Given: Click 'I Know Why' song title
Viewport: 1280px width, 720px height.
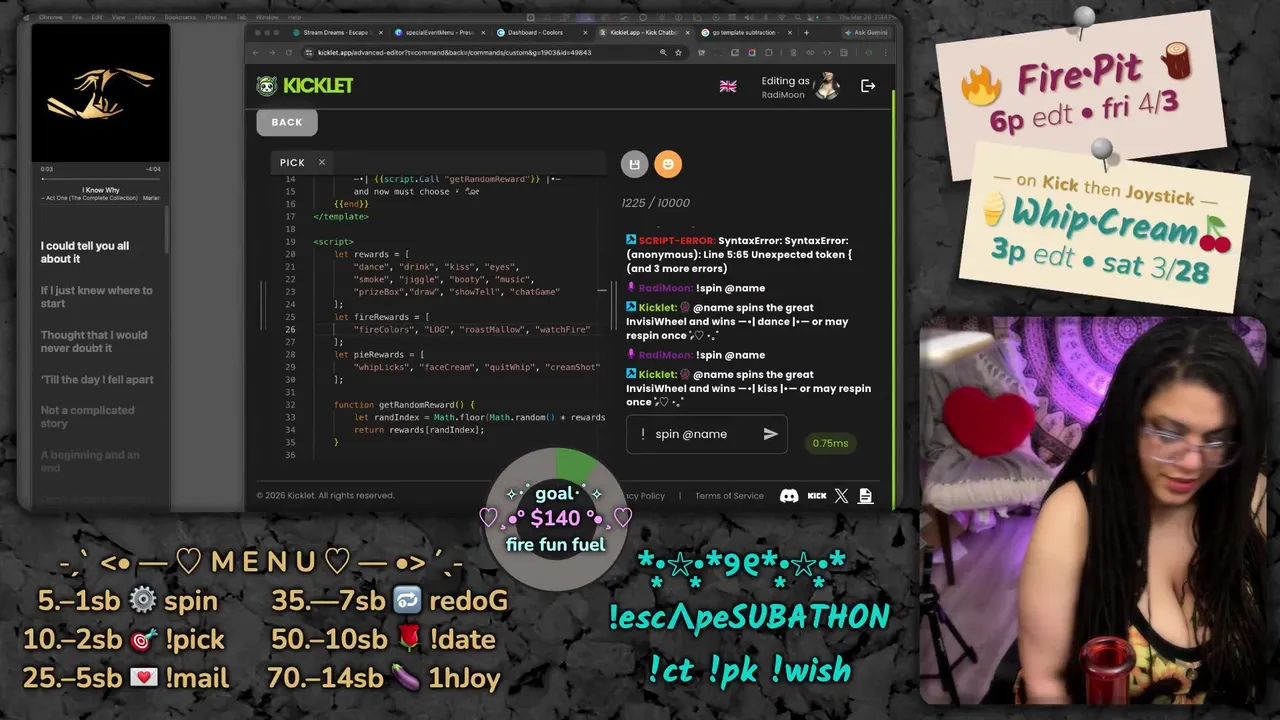Looking at the screenshot, I should pyautogui.click(x=100, y=190).
